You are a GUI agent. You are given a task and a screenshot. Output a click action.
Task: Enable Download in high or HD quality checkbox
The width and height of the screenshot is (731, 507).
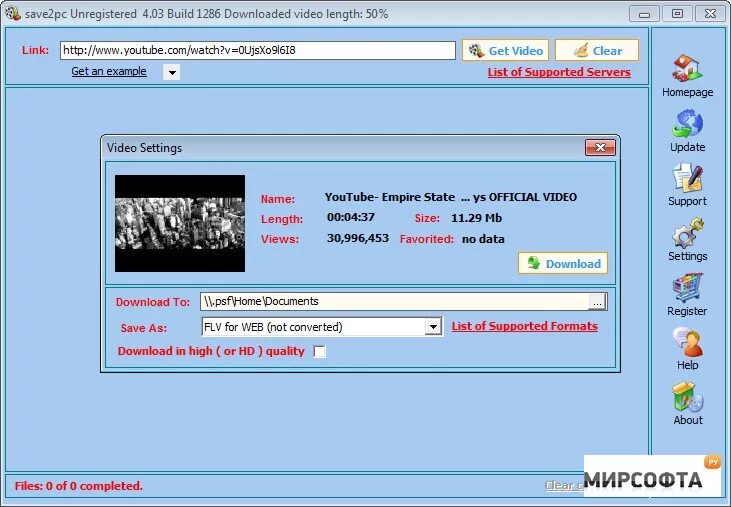[320, 352]
